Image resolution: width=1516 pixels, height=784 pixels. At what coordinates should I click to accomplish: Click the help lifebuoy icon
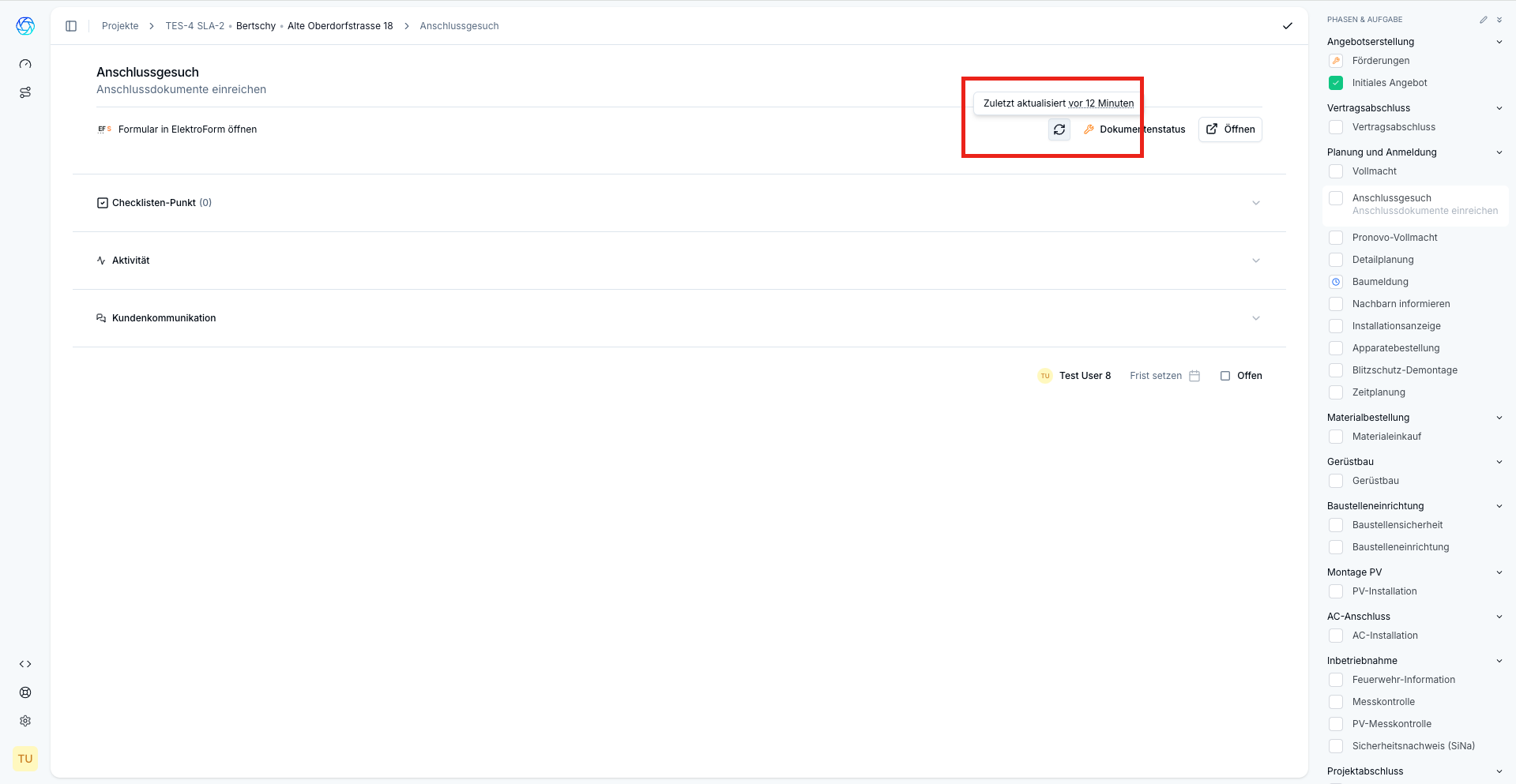tap(25, 692)
